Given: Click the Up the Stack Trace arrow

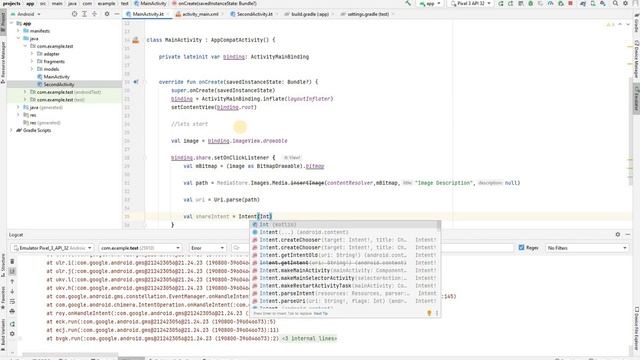Looking at the screenshot, I should [x=12, y=282].
